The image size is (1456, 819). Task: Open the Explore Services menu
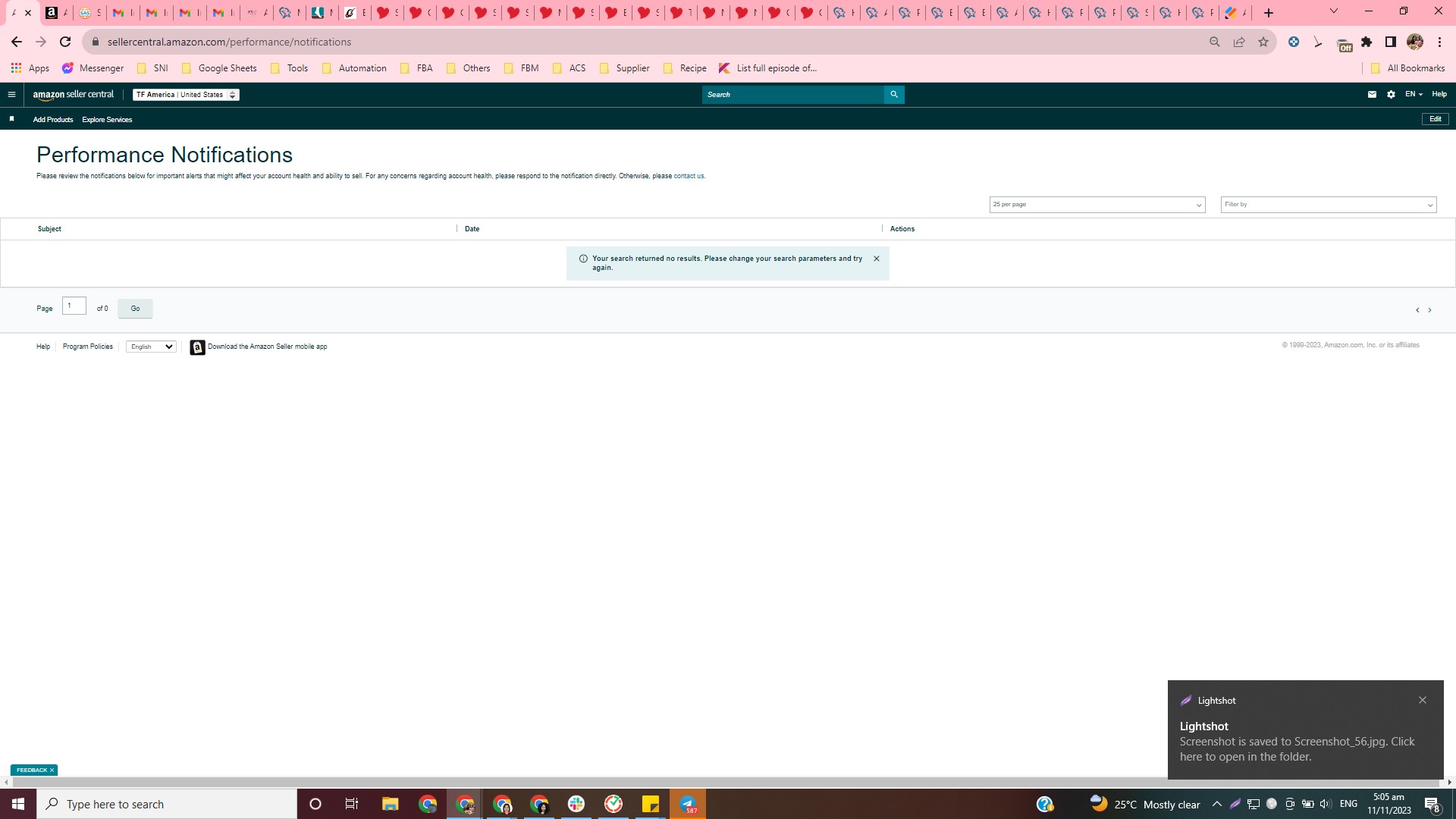[107, 120]
